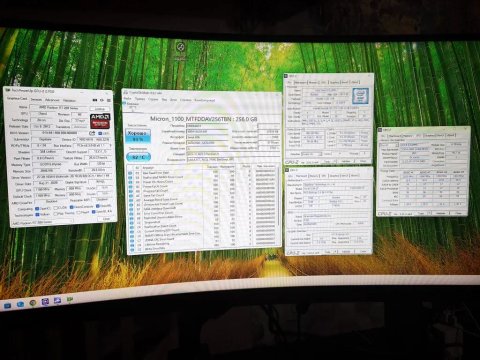Select the C: drive entry in CrystalDiskInfo disk bar
Image resolution: width=480 pixels, height=360 pixels.
pyautogui.click(x=131, y=106)
